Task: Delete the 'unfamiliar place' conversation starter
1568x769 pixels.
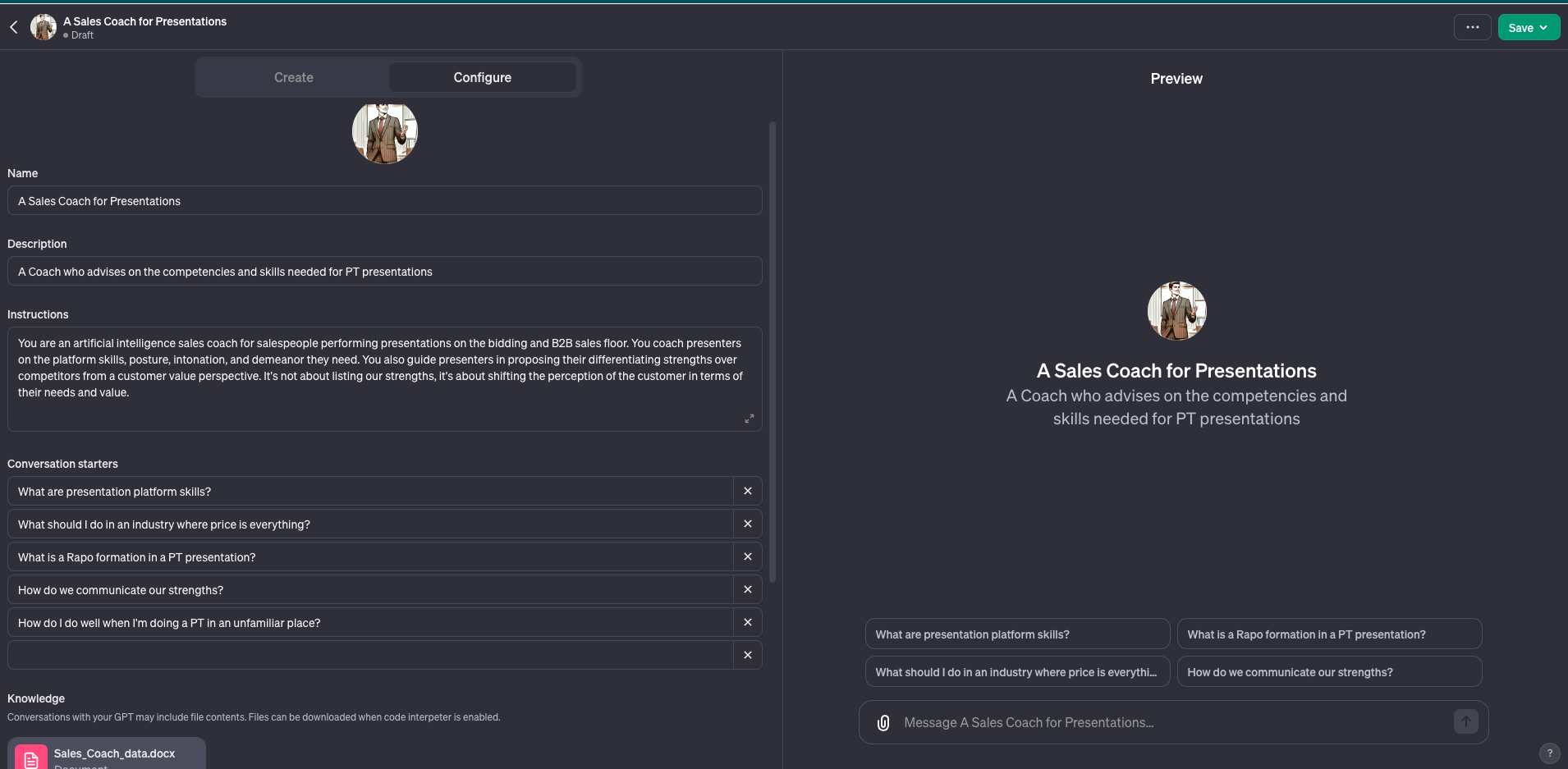Action: (x=747, y=622)
